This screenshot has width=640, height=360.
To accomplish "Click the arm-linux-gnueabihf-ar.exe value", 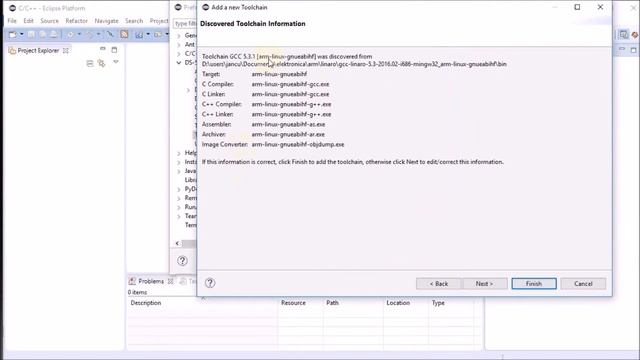I will [x=288, y=134].
